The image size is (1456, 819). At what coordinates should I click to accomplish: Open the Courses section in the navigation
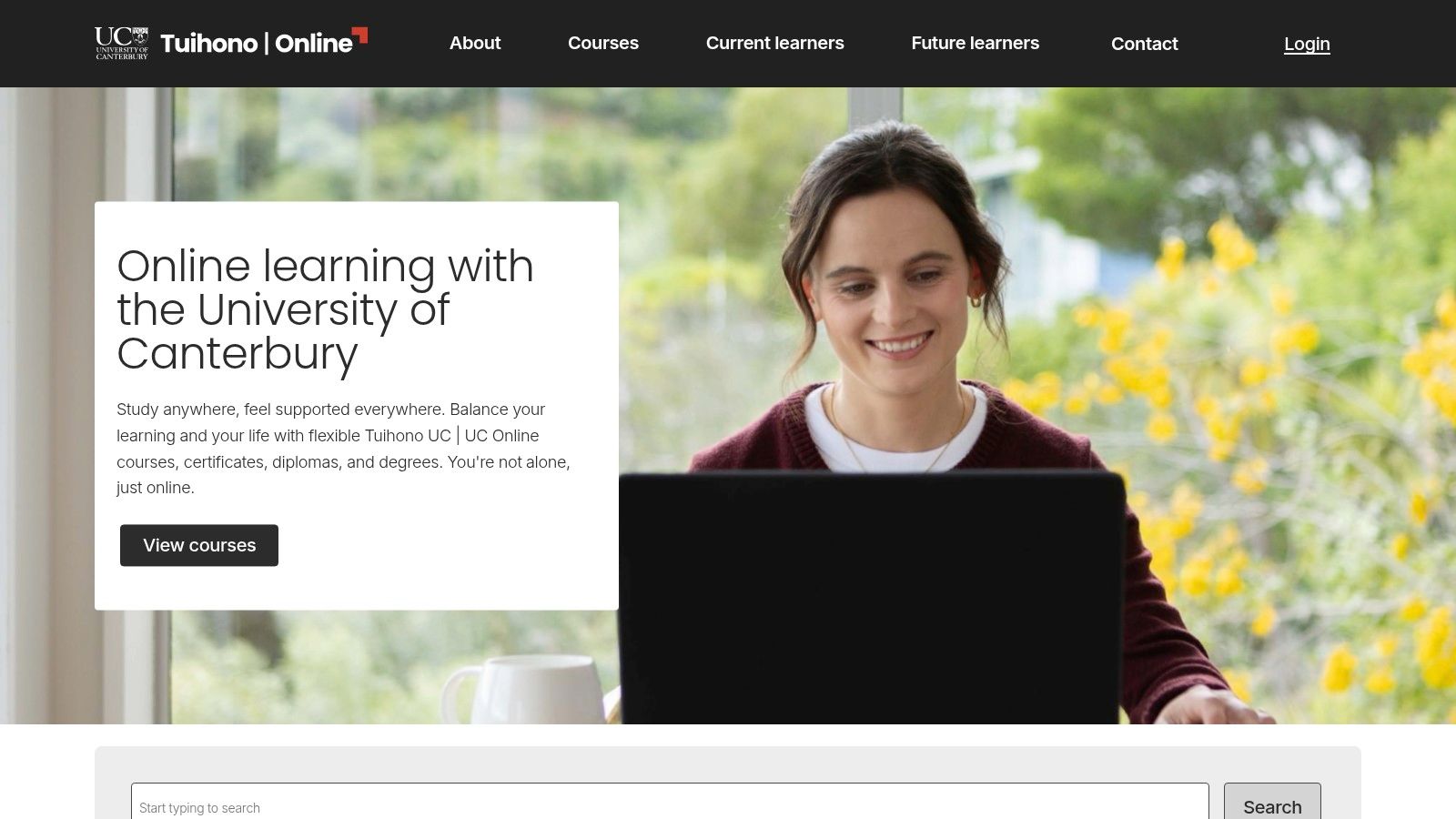pyautogui.click(x=602, y=43)
